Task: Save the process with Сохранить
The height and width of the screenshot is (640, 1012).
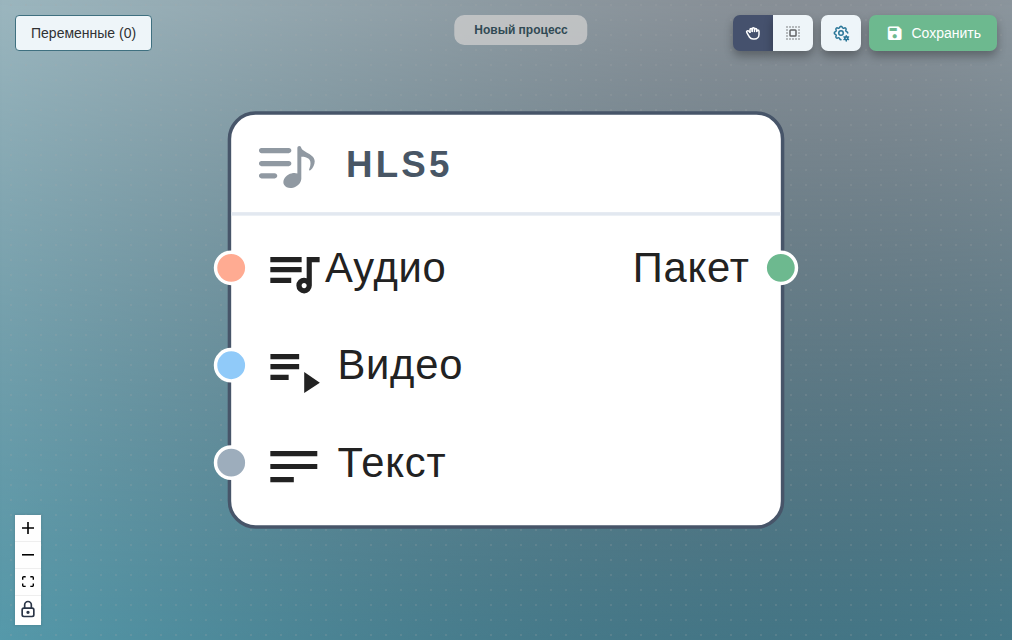Action: [x=933, y=33]
